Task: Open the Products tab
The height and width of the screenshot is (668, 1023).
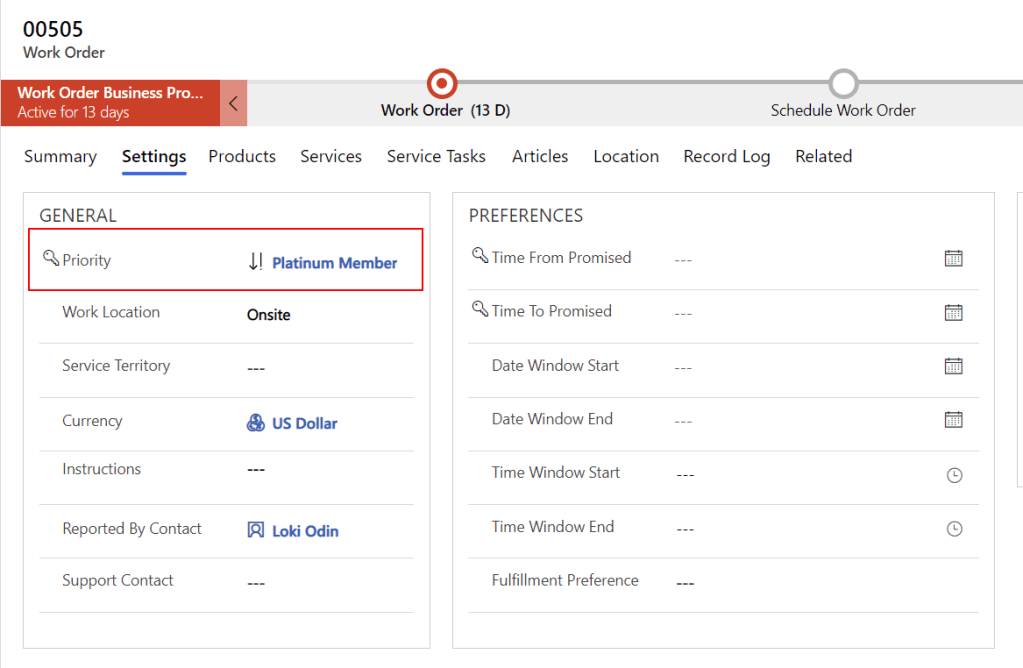Action: (242, 156)
